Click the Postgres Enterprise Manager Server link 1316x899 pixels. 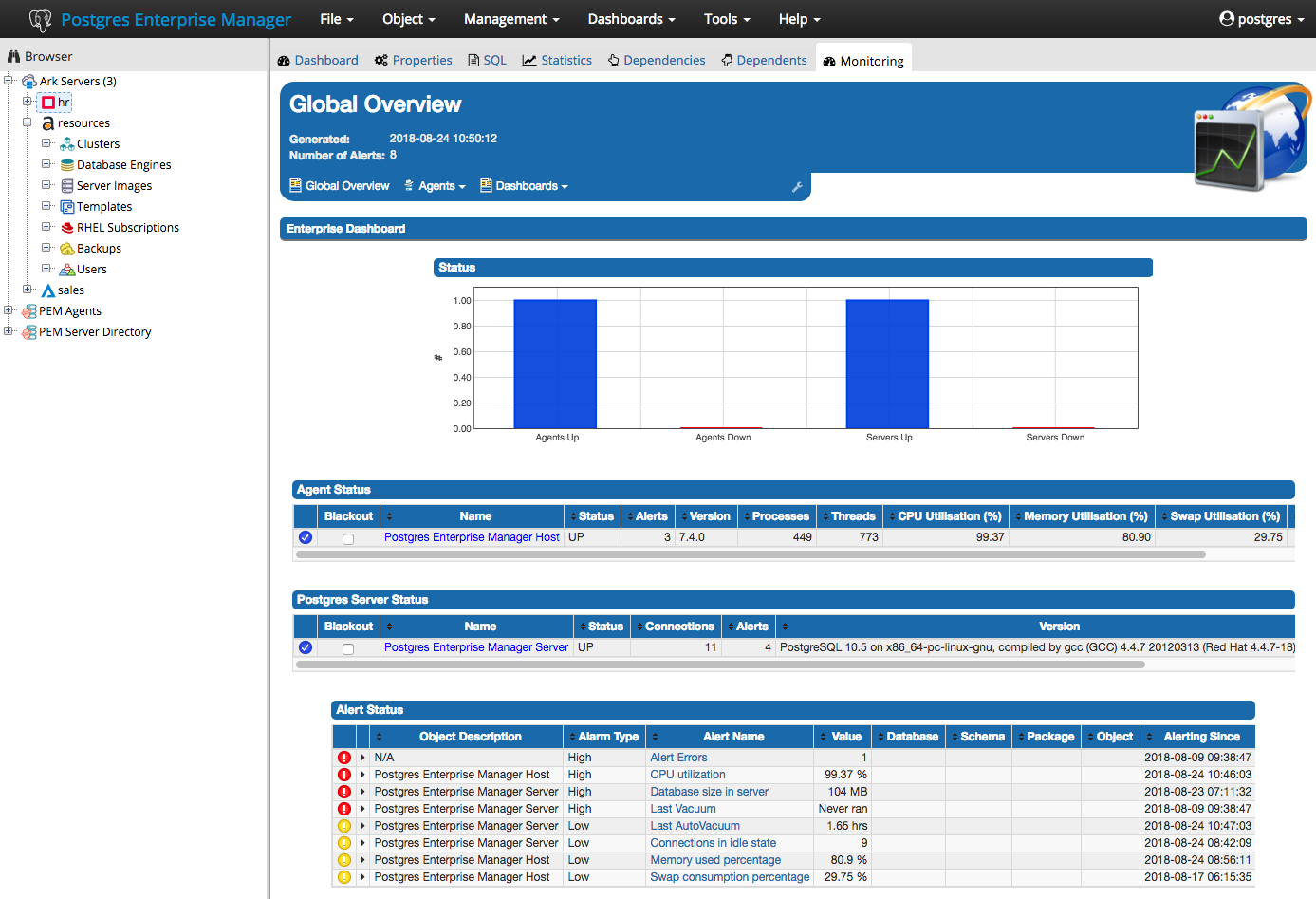[475, 646]
